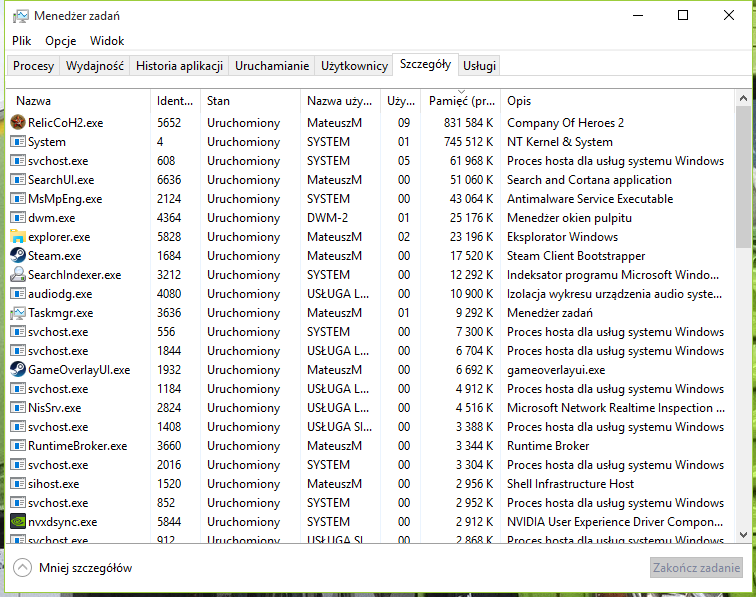
Task: Click the Steam.exe process icon
Action: [x=18, y=256]
